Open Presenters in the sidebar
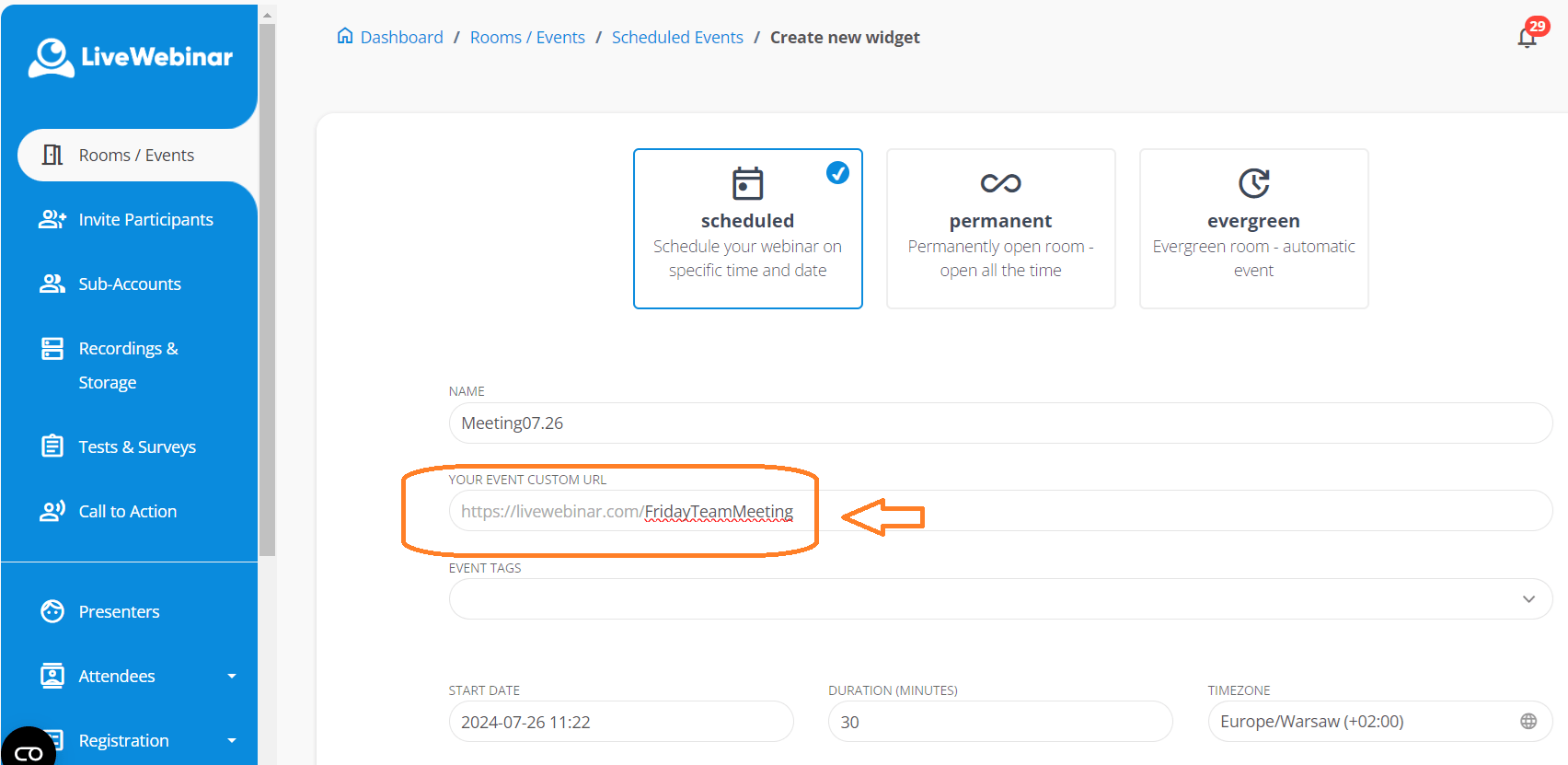 click(x=119, y=612)
